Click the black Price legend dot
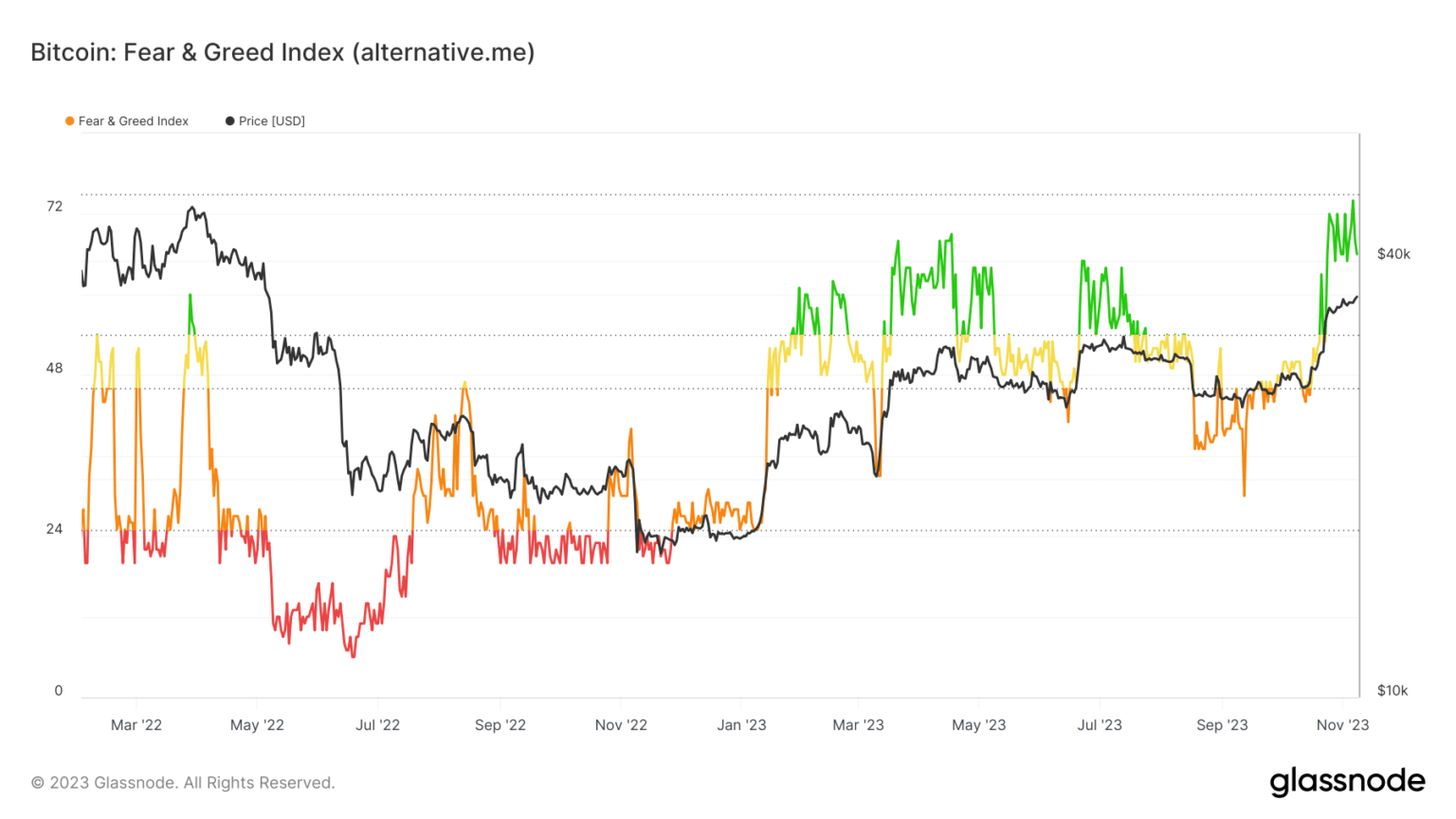This screenshot has width=1456, height=819. 229,121
